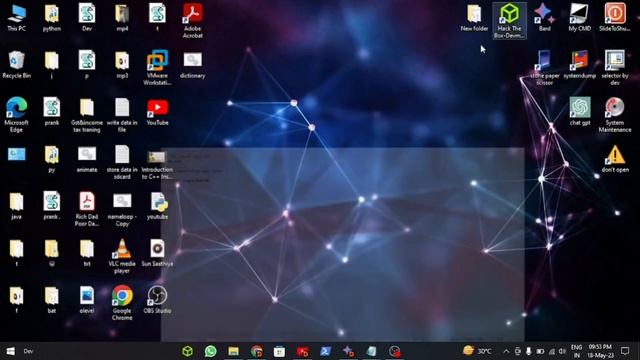The width and height of the screenshot is (640, 360).
Task: Click the Dev label on the taskbar
Action: (x=28, y=351)
